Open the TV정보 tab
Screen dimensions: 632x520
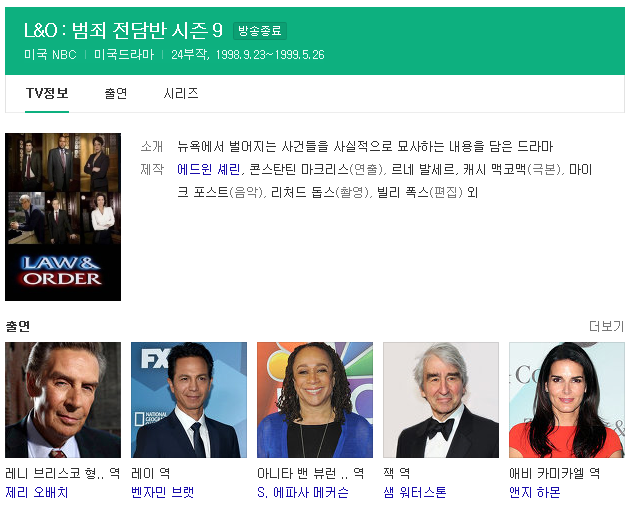(47, 94)
